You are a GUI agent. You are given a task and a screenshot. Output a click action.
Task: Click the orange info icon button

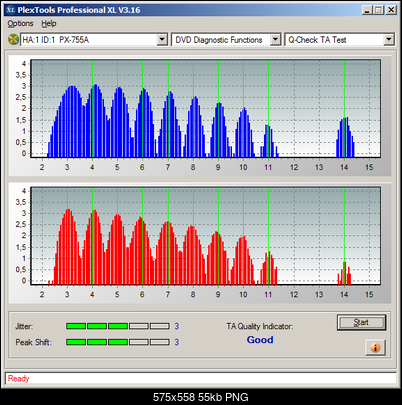[x=375, y=348]
